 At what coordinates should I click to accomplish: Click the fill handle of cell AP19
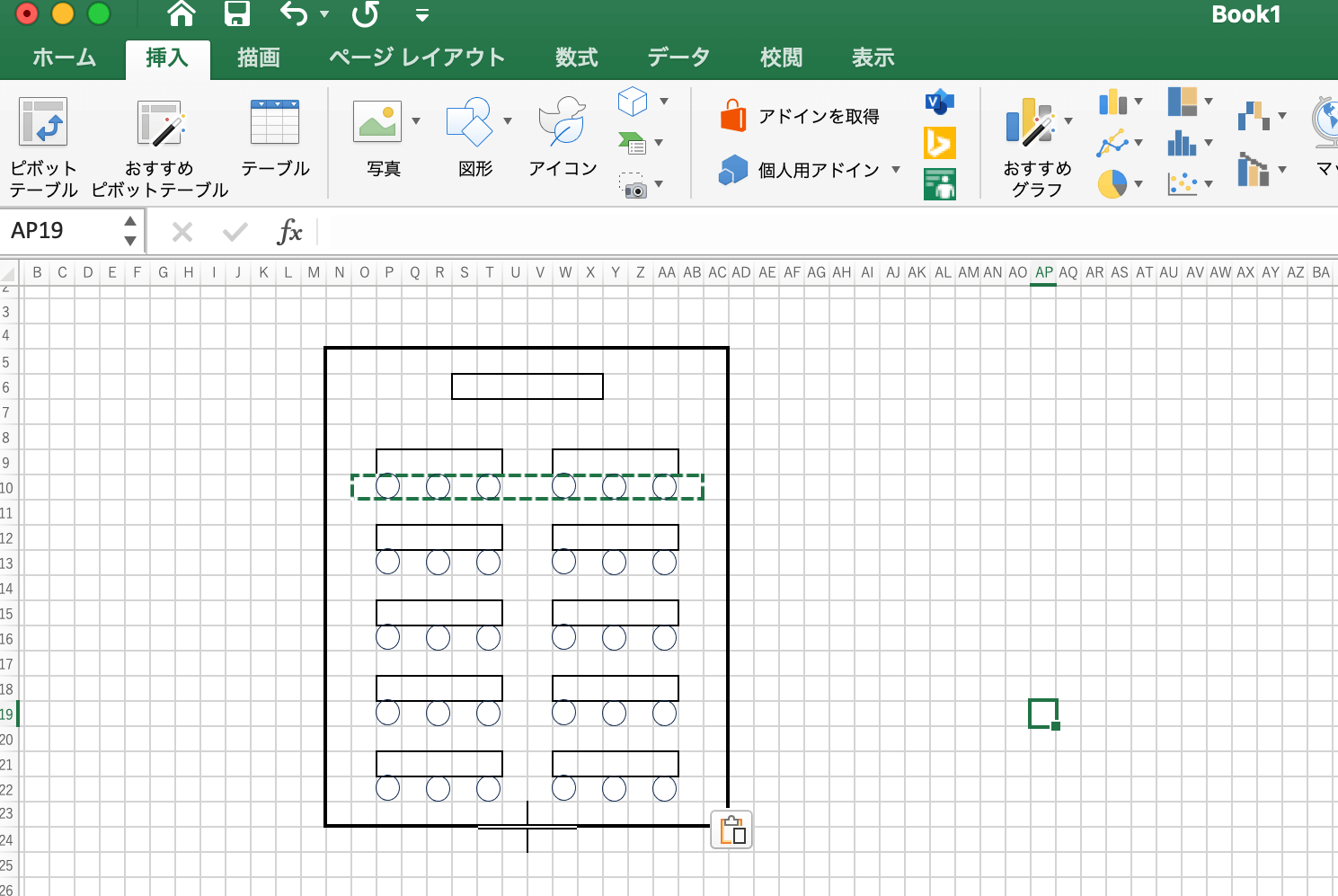click(x=1056, y=726)
